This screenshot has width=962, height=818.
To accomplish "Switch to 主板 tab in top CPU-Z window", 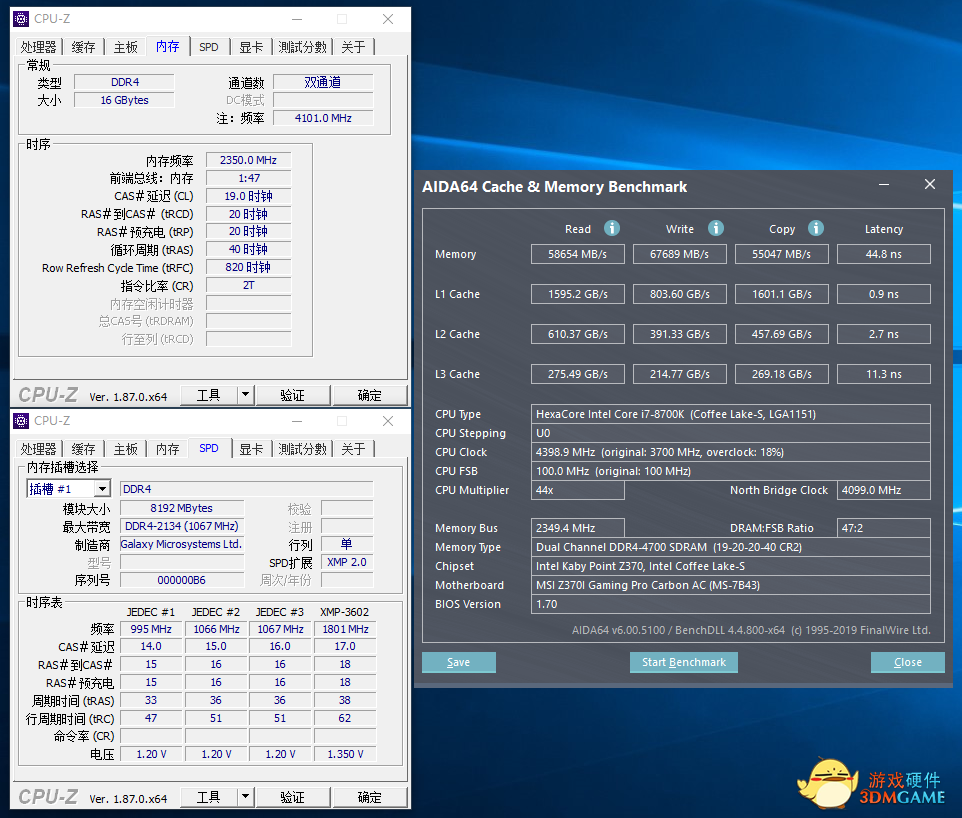I will (126, 47).
